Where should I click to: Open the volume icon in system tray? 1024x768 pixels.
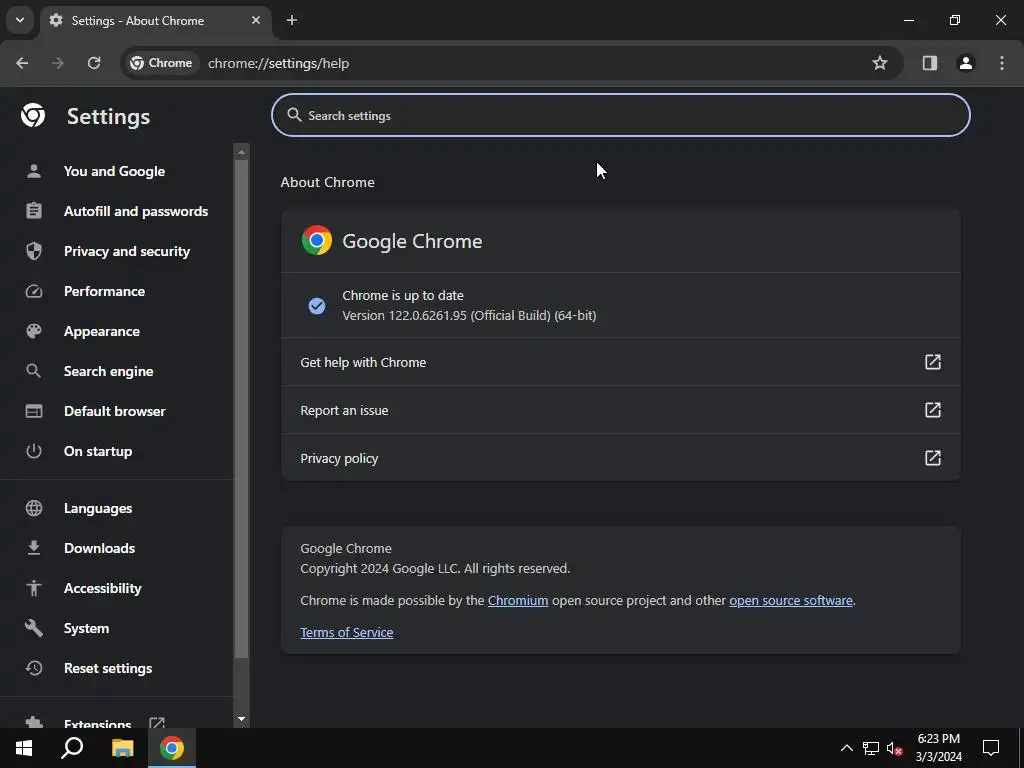(894, 748)
